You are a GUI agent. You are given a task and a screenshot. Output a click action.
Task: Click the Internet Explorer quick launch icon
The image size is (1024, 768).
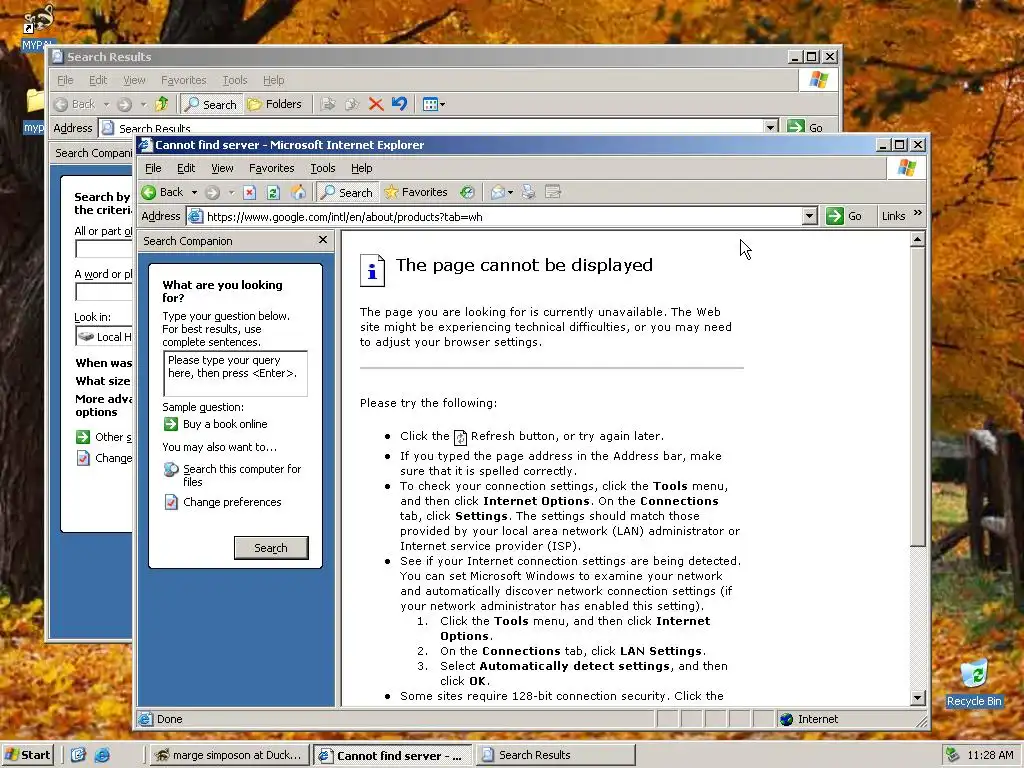coord(103,755)
